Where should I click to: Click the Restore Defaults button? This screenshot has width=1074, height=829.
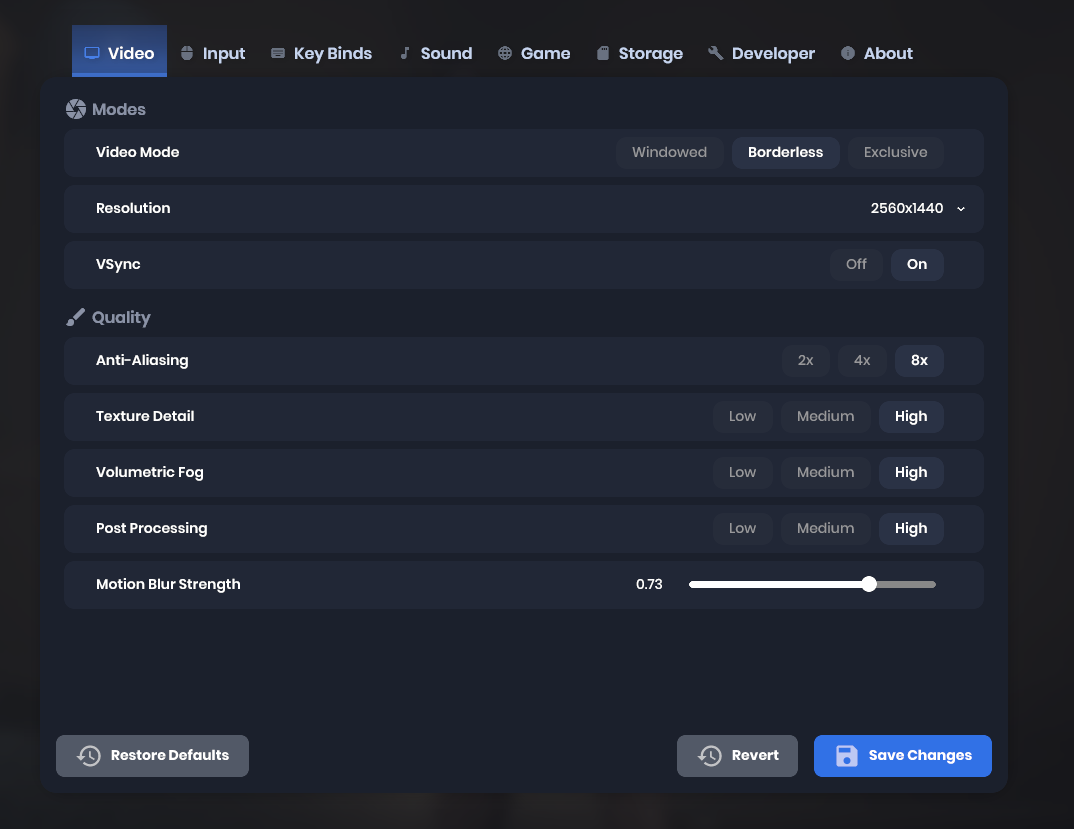point(152,755)
